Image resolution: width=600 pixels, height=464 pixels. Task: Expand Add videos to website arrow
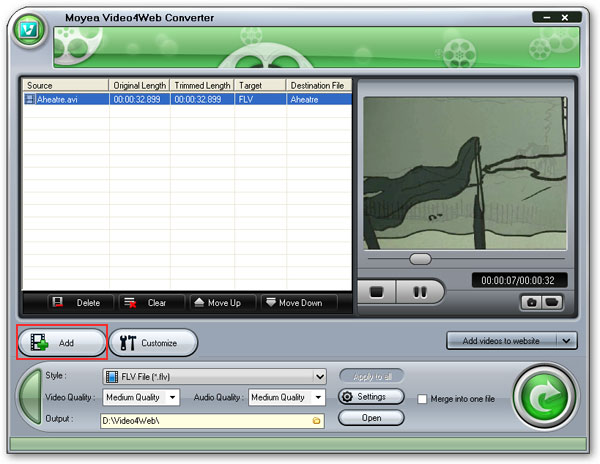(567, 340)
